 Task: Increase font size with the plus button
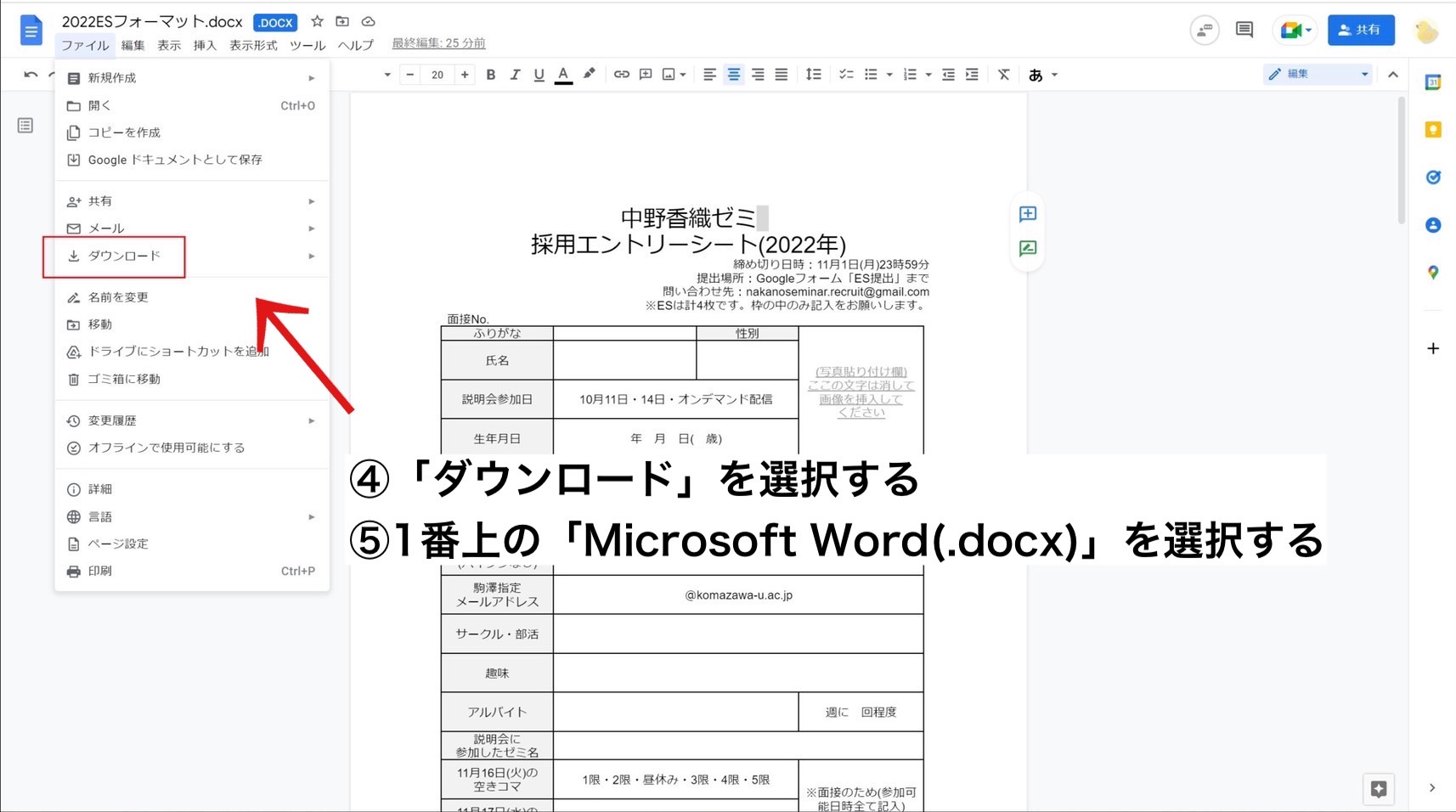tap(465, 75)
